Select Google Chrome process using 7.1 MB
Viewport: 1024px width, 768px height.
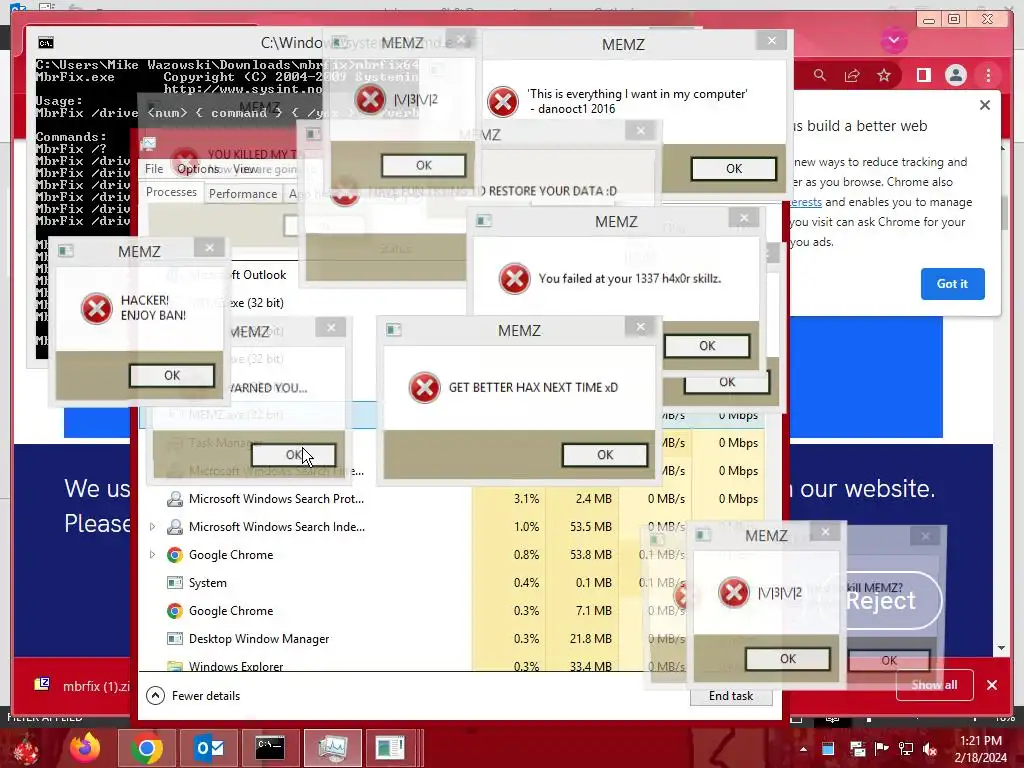(451, 611)
